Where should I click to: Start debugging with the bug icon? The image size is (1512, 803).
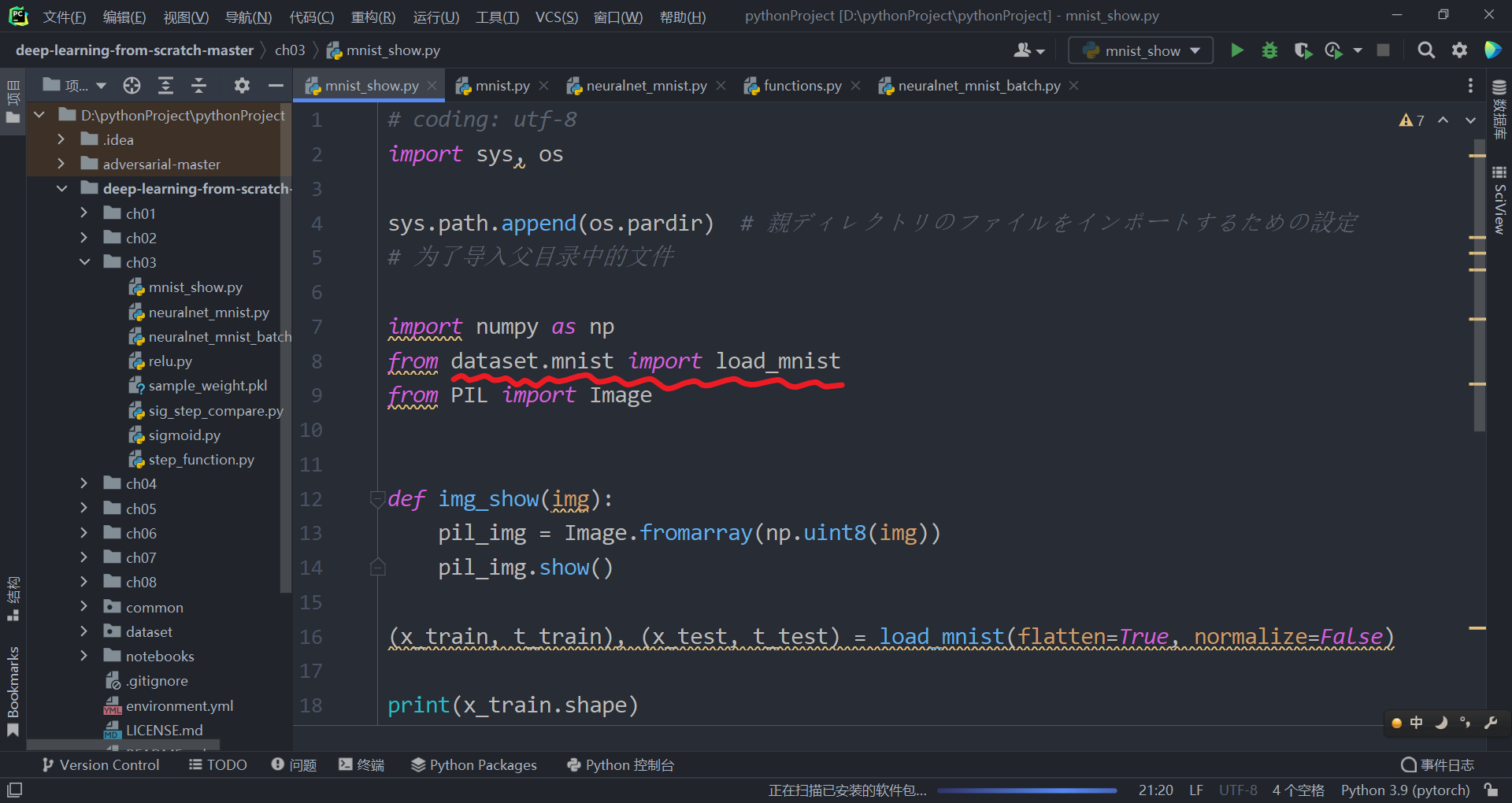pos(1269,50)
